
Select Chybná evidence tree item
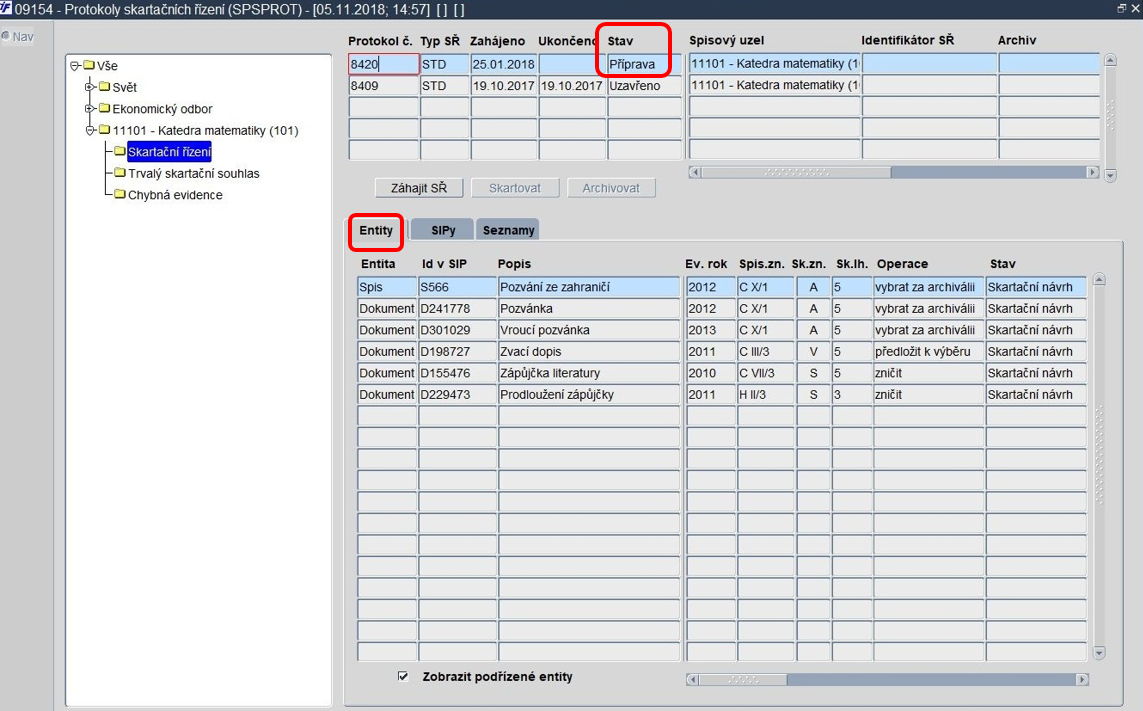click(x=175, y=195)
